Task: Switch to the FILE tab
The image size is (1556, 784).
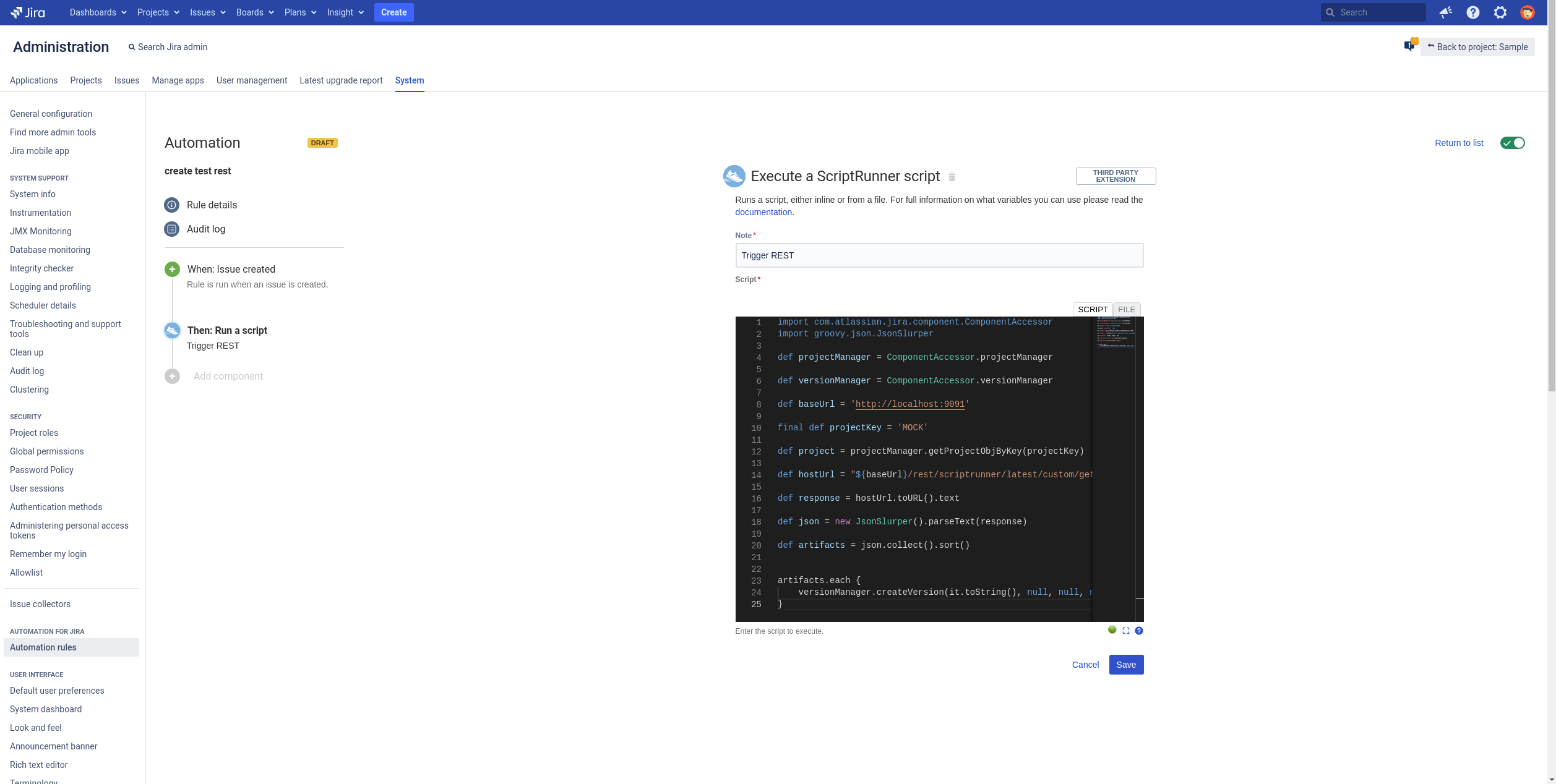Action: (1126, 309)
